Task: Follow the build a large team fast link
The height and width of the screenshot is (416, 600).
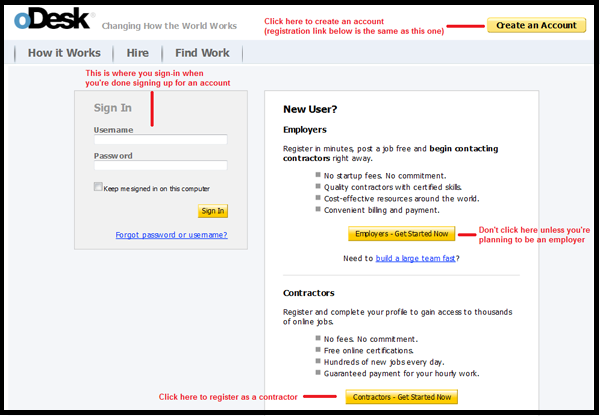Action: tap(415, 258)
